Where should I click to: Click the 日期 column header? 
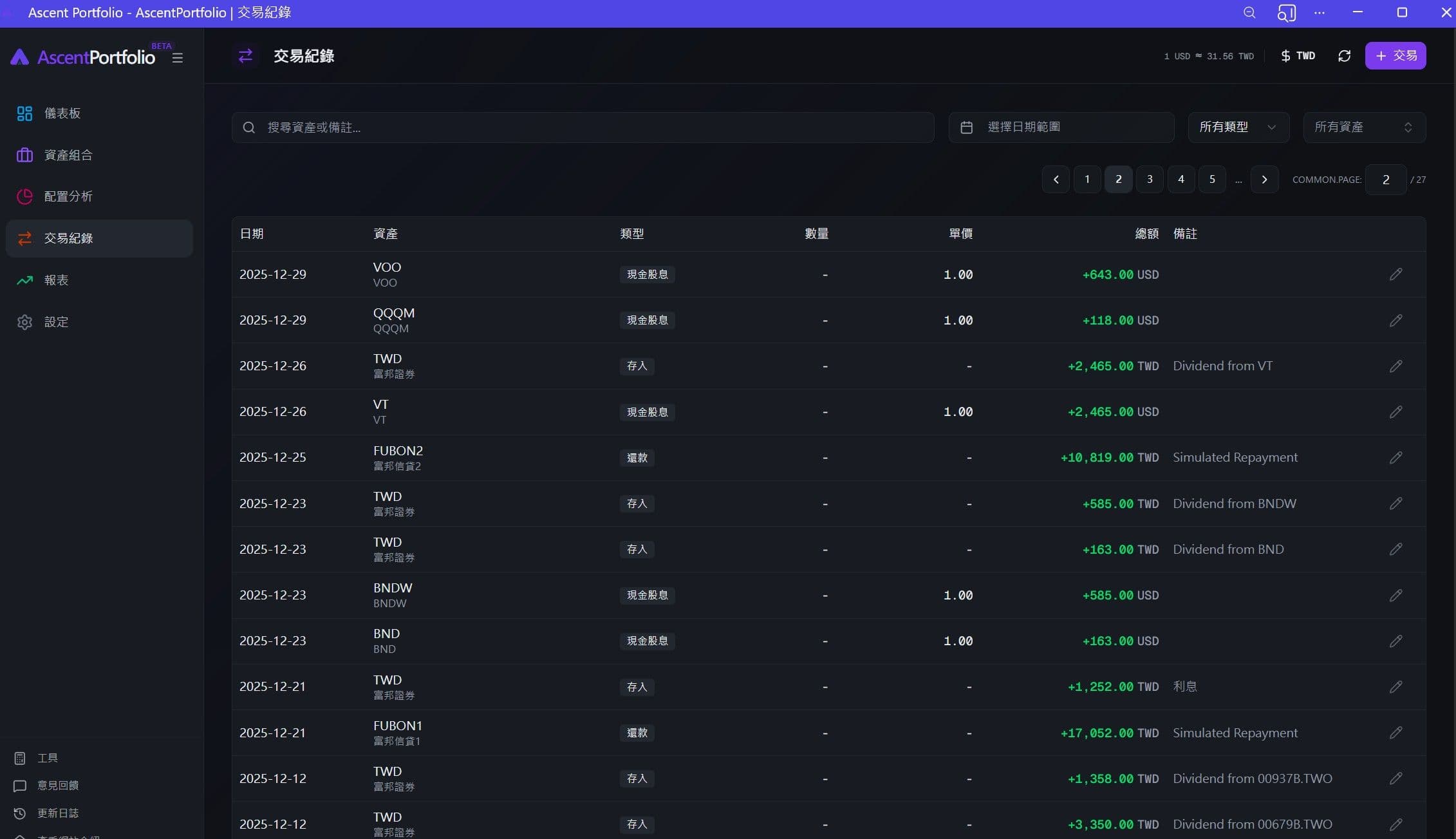(252, 234)
